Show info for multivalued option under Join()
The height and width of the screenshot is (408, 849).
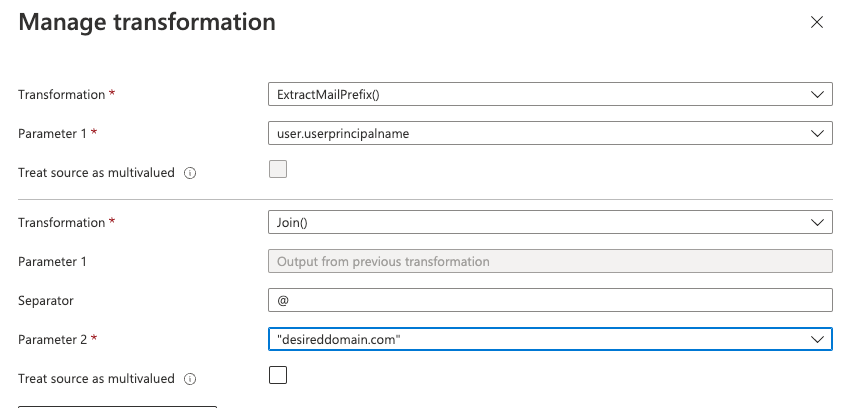(x=190, y=379)
